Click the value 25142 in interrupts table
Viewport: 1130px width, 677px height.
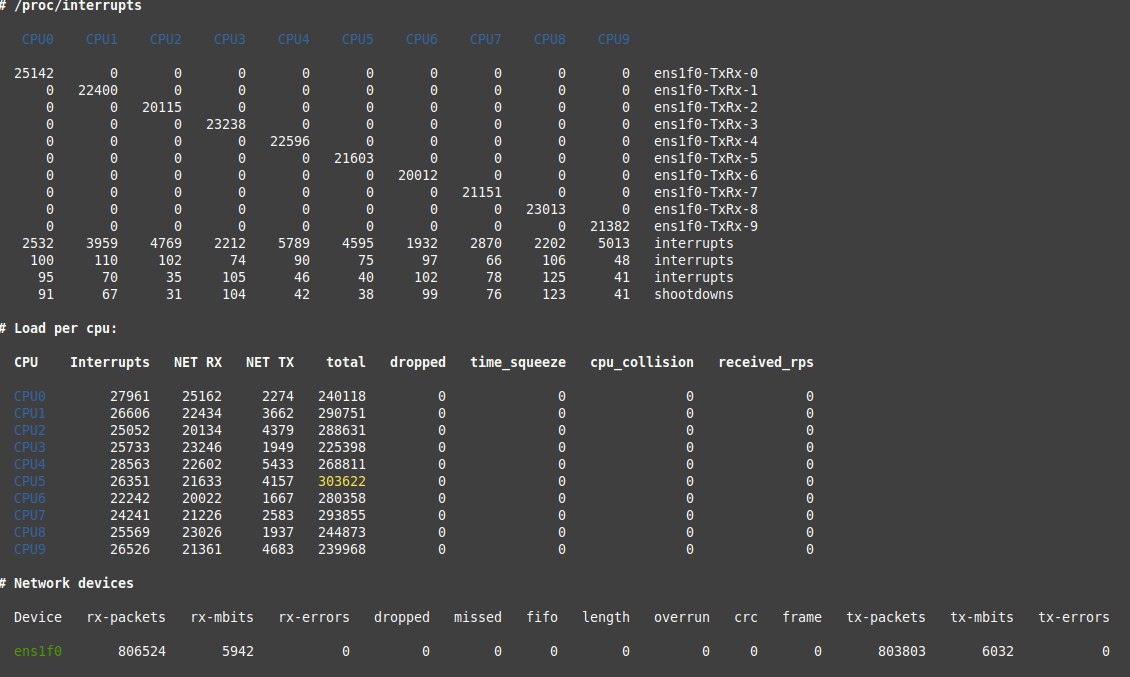[34, 73]
